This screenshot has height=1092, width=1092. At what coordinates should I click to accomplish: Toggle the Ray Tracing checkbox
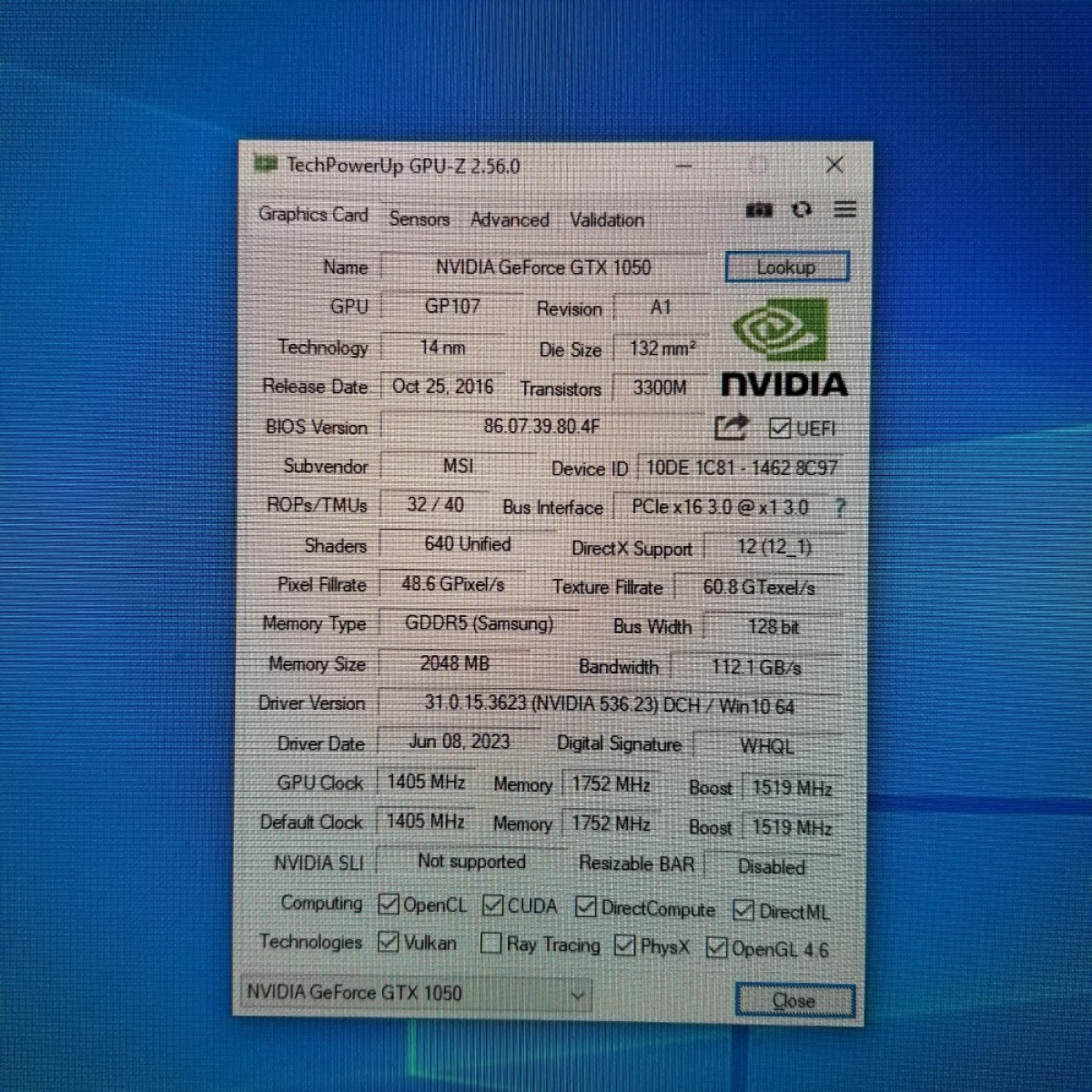click(x=490, y=943)
